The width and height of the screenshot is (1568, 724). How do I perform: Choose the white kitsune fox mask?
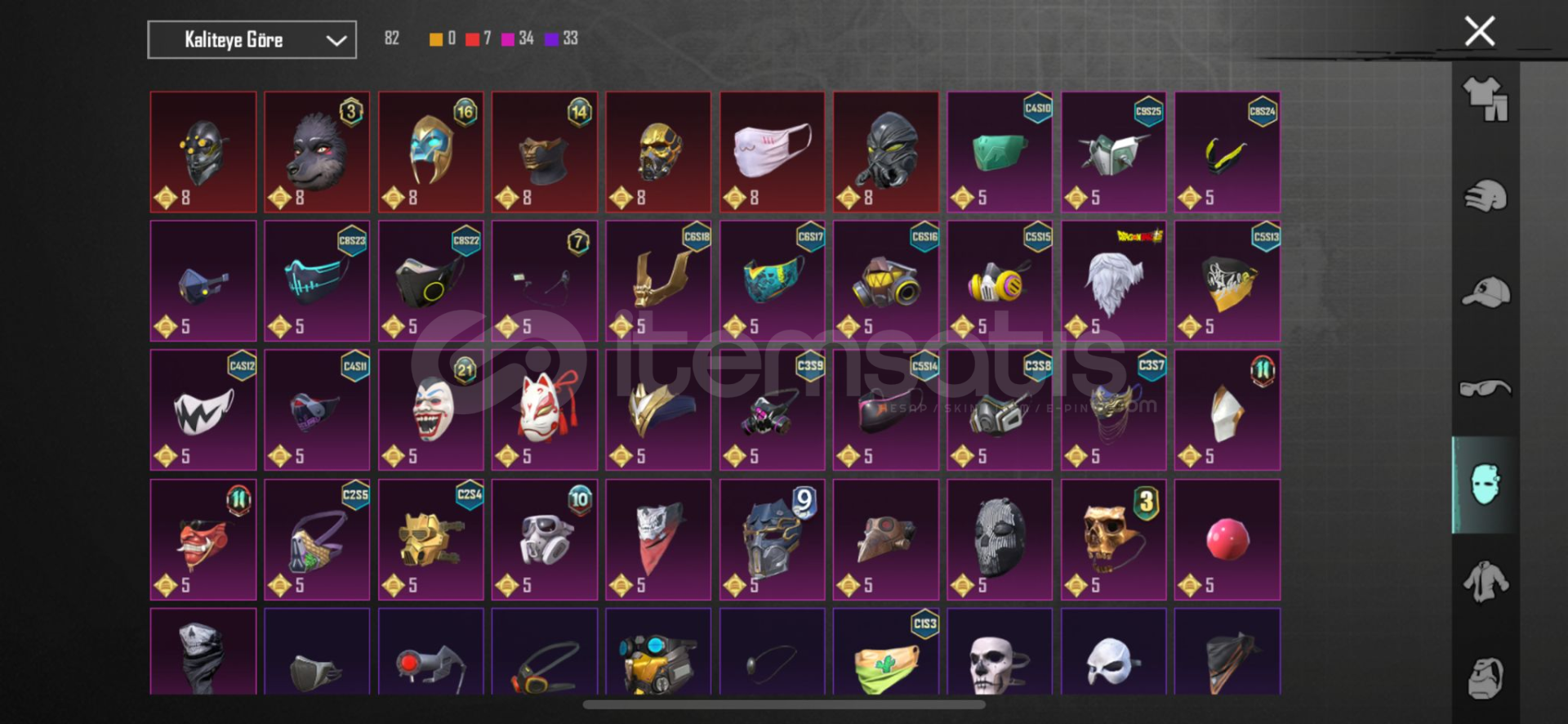click(545, 410)
